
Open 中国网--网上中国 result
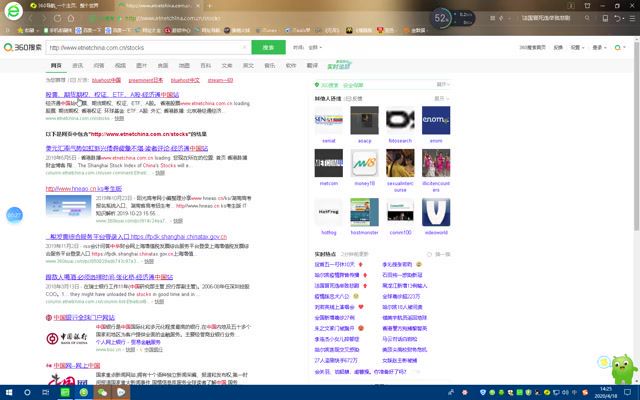pyautogui.click(x=77, y=366)
